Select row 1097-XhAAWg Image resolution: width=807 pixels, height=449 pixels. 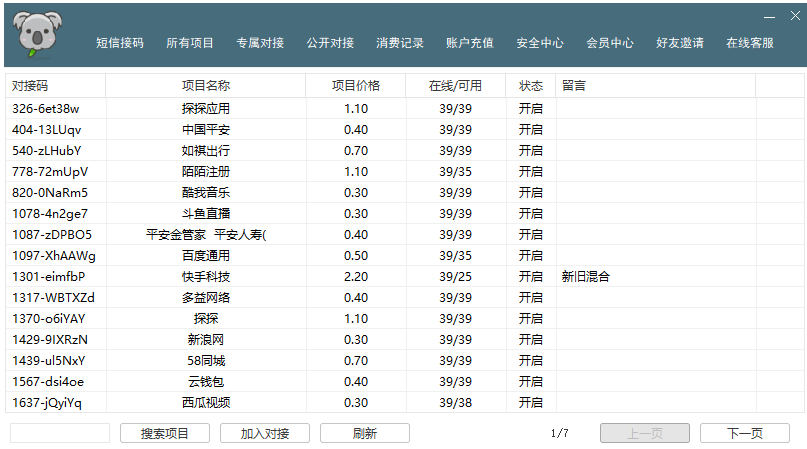405,256
